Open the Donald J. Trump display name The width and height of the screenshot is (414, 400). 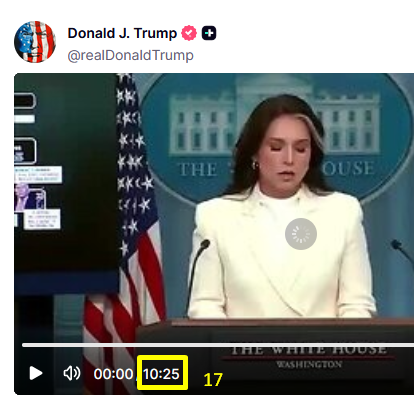(122, 33)
